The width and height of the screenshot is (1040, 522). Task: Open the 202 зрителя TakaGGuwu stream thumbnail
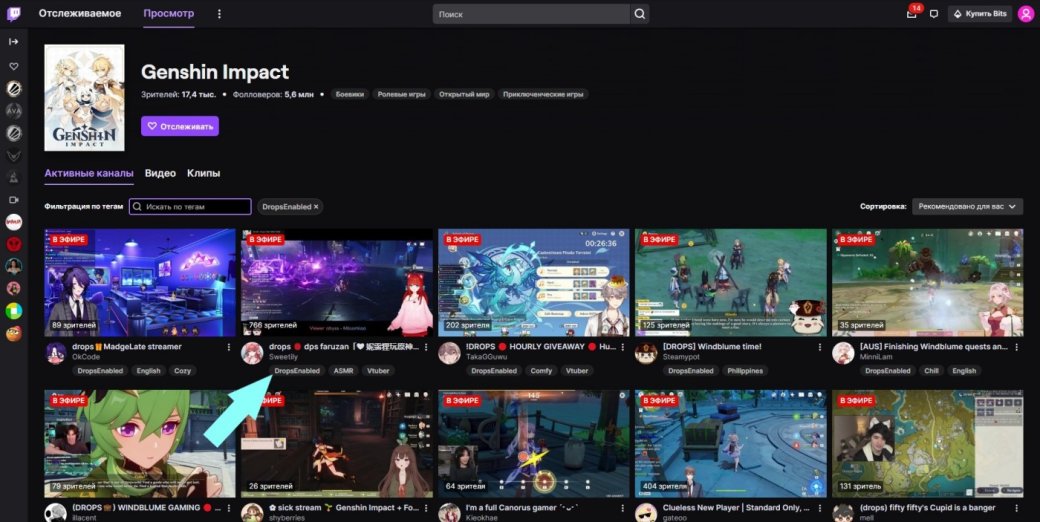pyautogui.click(x=533, y=283)
